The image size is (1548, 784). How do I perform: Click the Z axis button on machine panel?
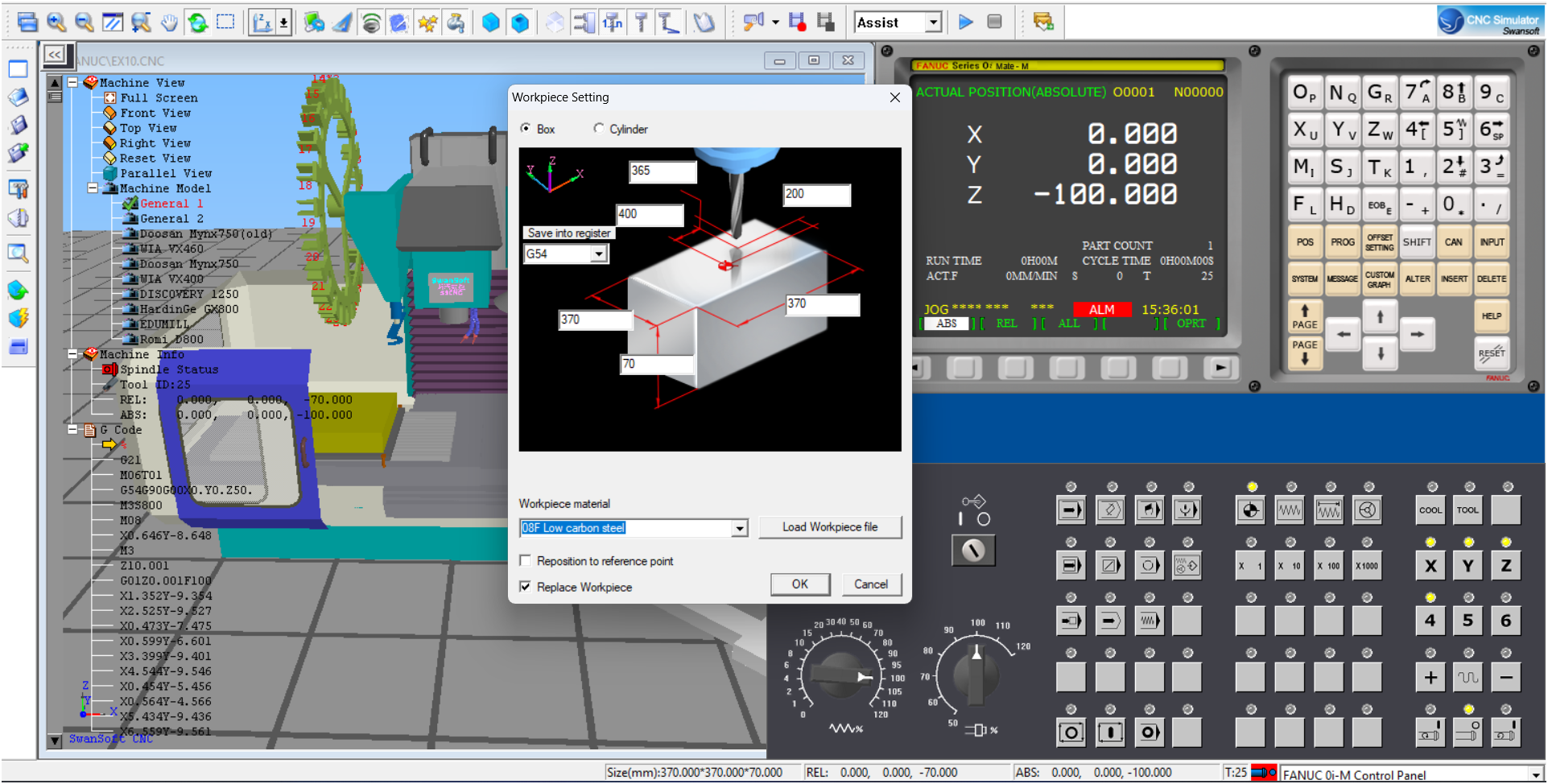point(1506,565)
